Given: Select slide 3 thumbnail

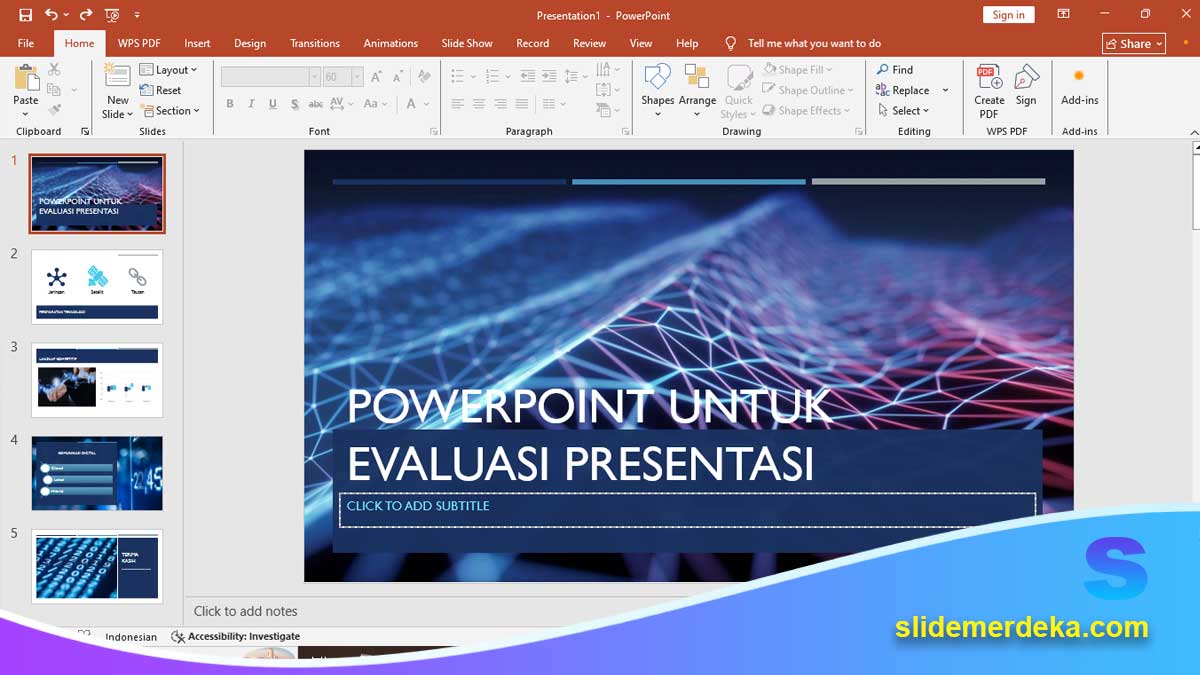Looking at the screenshot, I should click(x=97, y=380).
